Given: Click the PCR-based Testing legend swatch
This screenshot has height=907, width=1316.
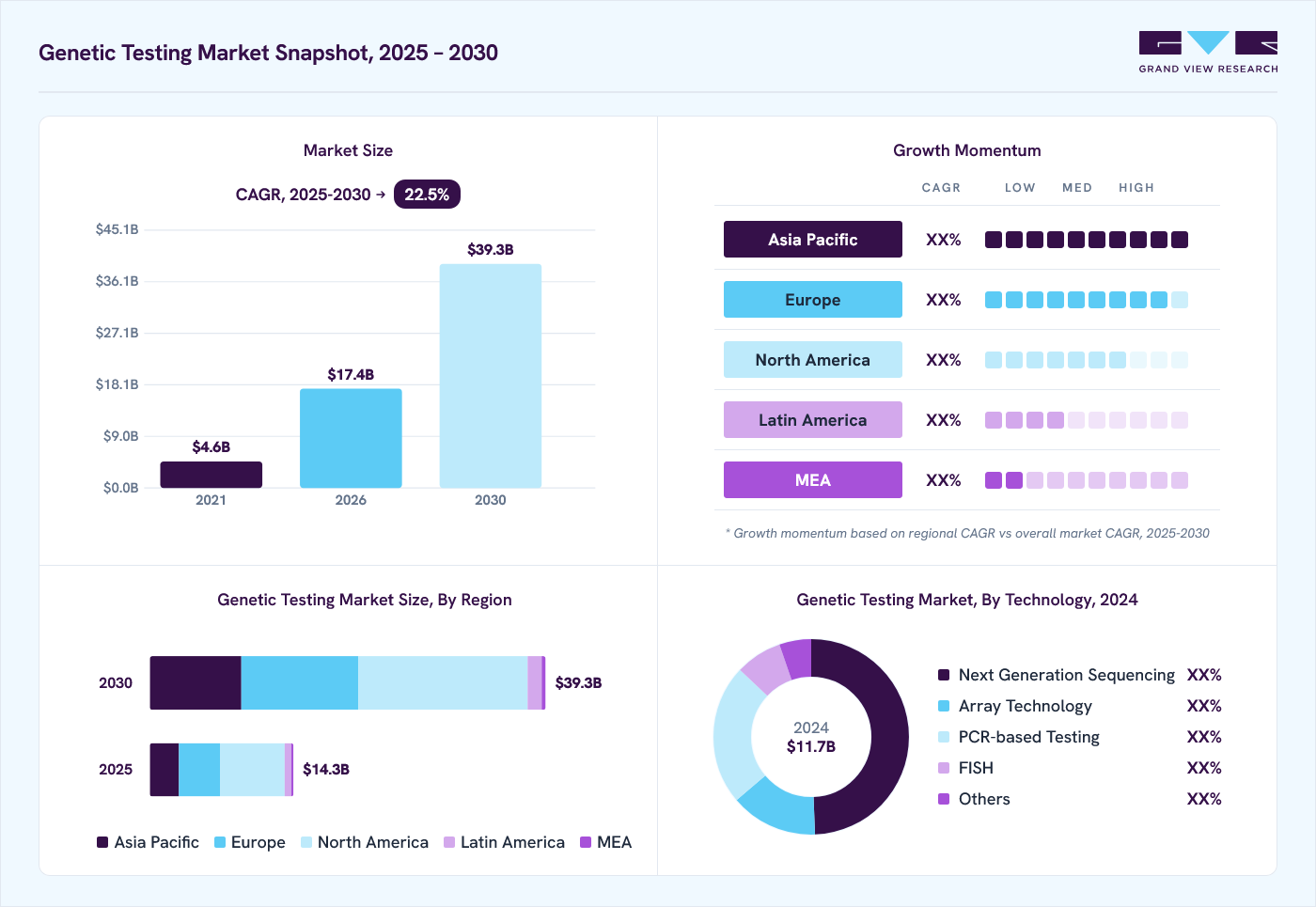Looking at the screenshot, I should click(x=944, y=737).
